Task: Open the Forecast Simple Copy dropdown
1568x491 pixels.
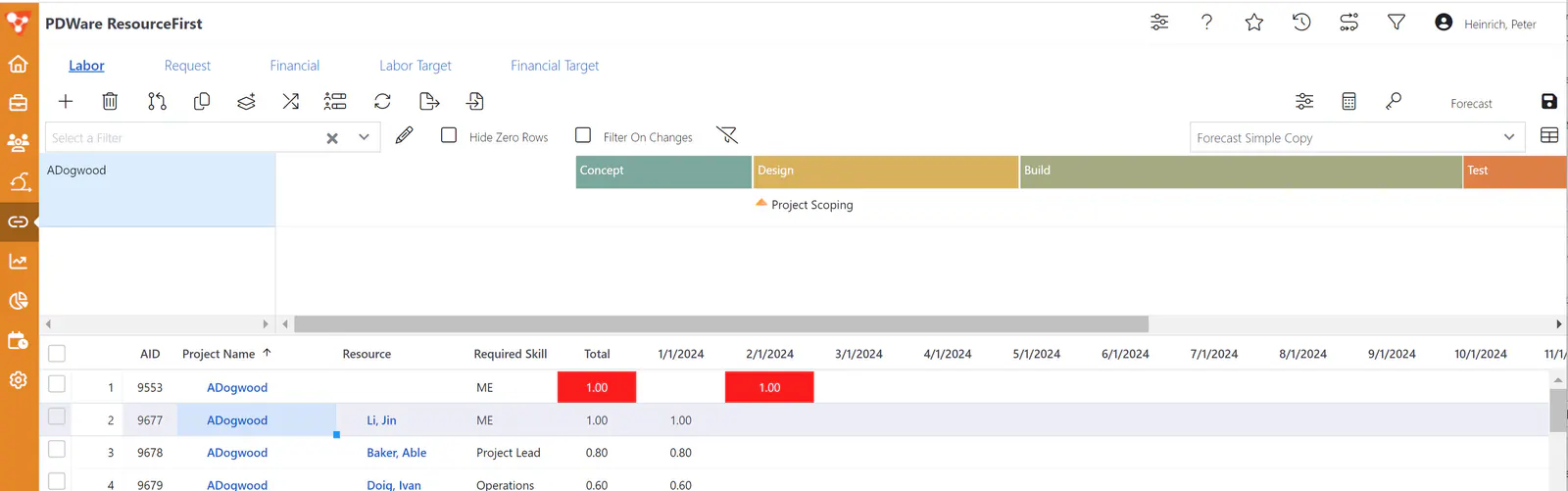Action: pyautogui.click(x=1357, y=138)
